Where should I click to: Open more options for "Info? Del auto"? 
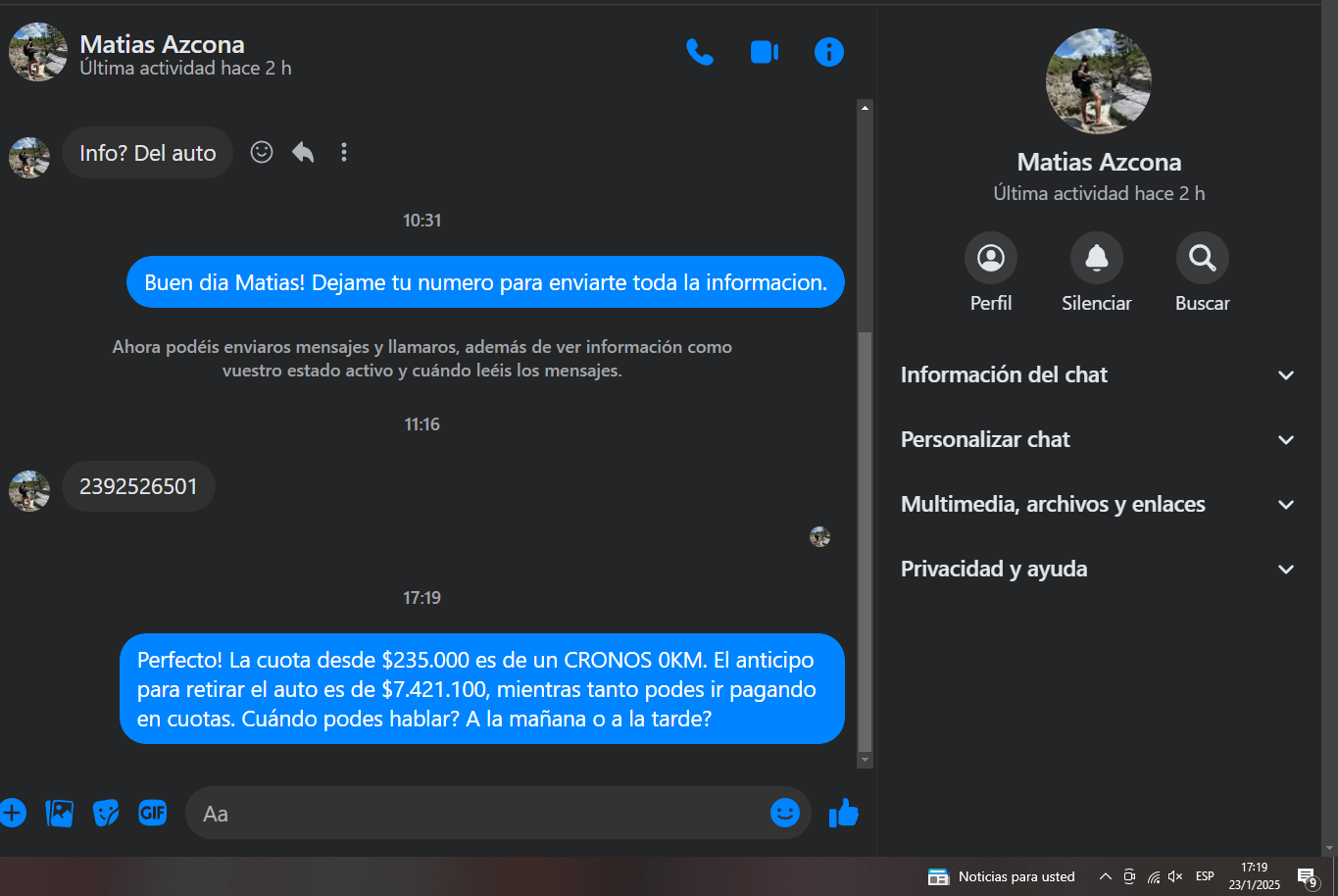(x=344, y=152)
